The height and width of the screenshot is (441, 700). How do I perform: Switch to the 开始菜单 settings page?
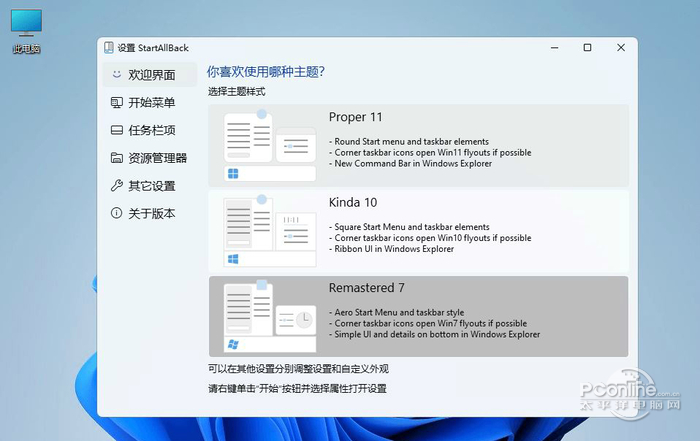(150, 103)
